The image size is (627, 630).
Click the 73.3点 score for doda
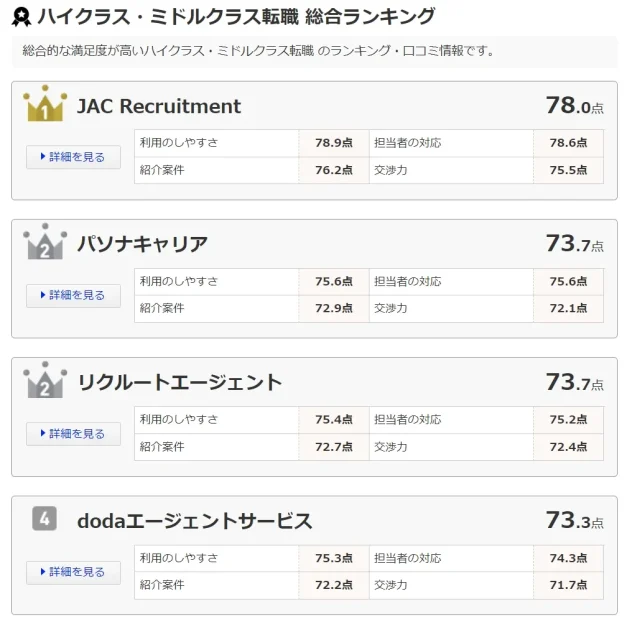574,520
